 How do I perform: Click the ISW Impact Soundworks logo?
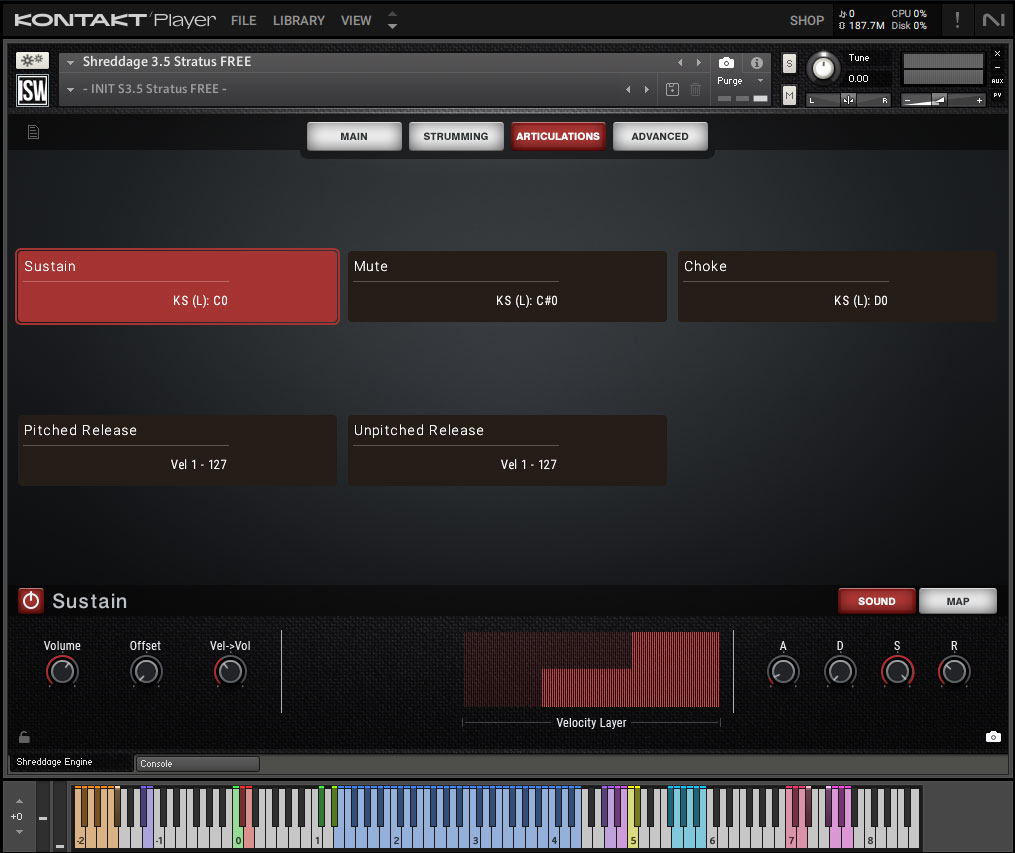coord(32,90)
